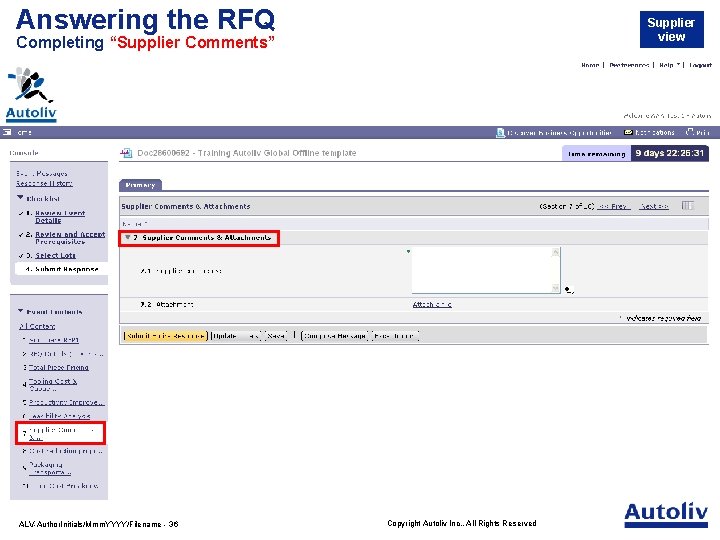Viewport: 720px width, 540px height.
Task: Open Event Contents item 8 in sidebar
Action: click(66, 451)
